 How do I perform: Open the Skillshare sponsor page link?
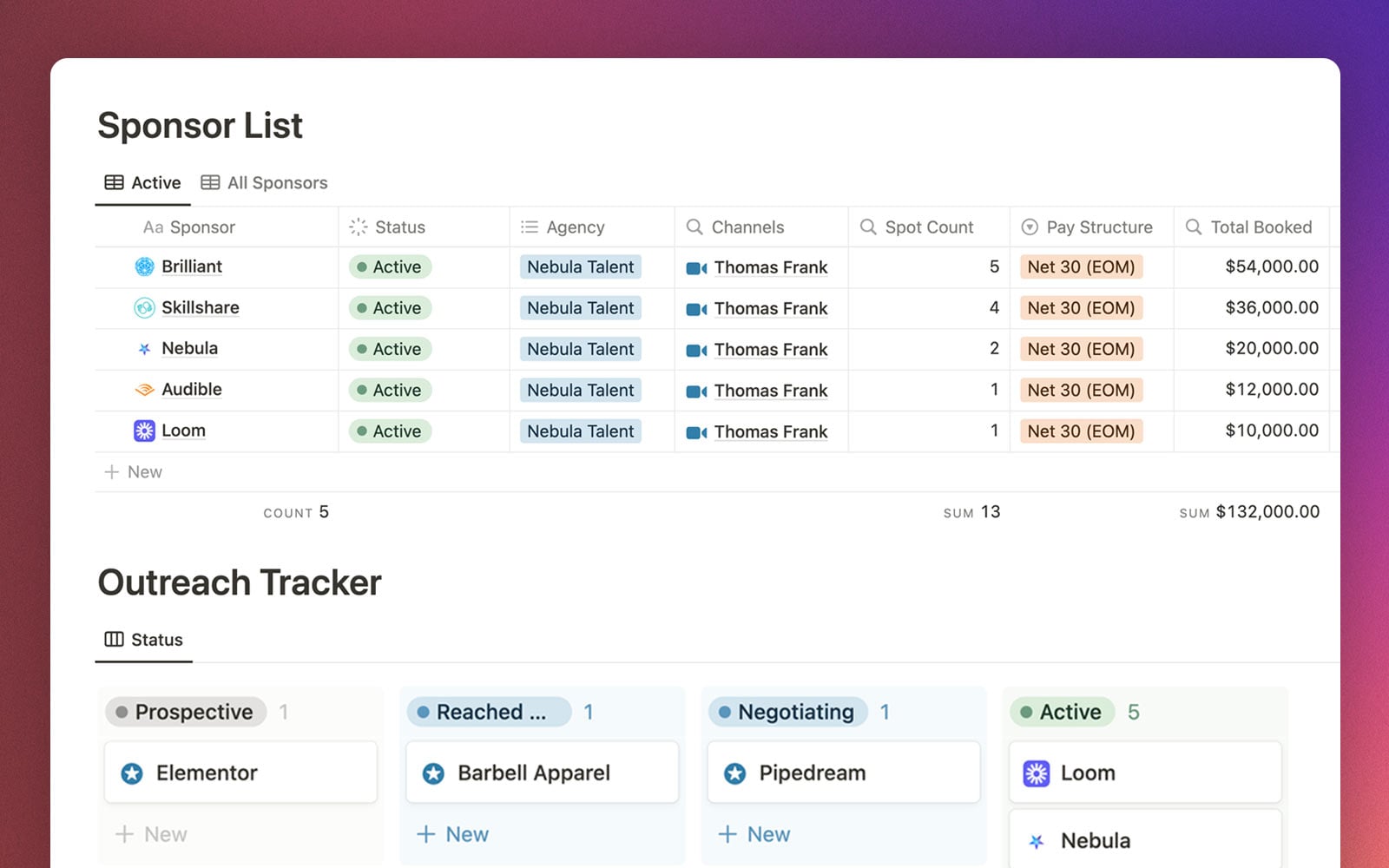click(200, 307)
